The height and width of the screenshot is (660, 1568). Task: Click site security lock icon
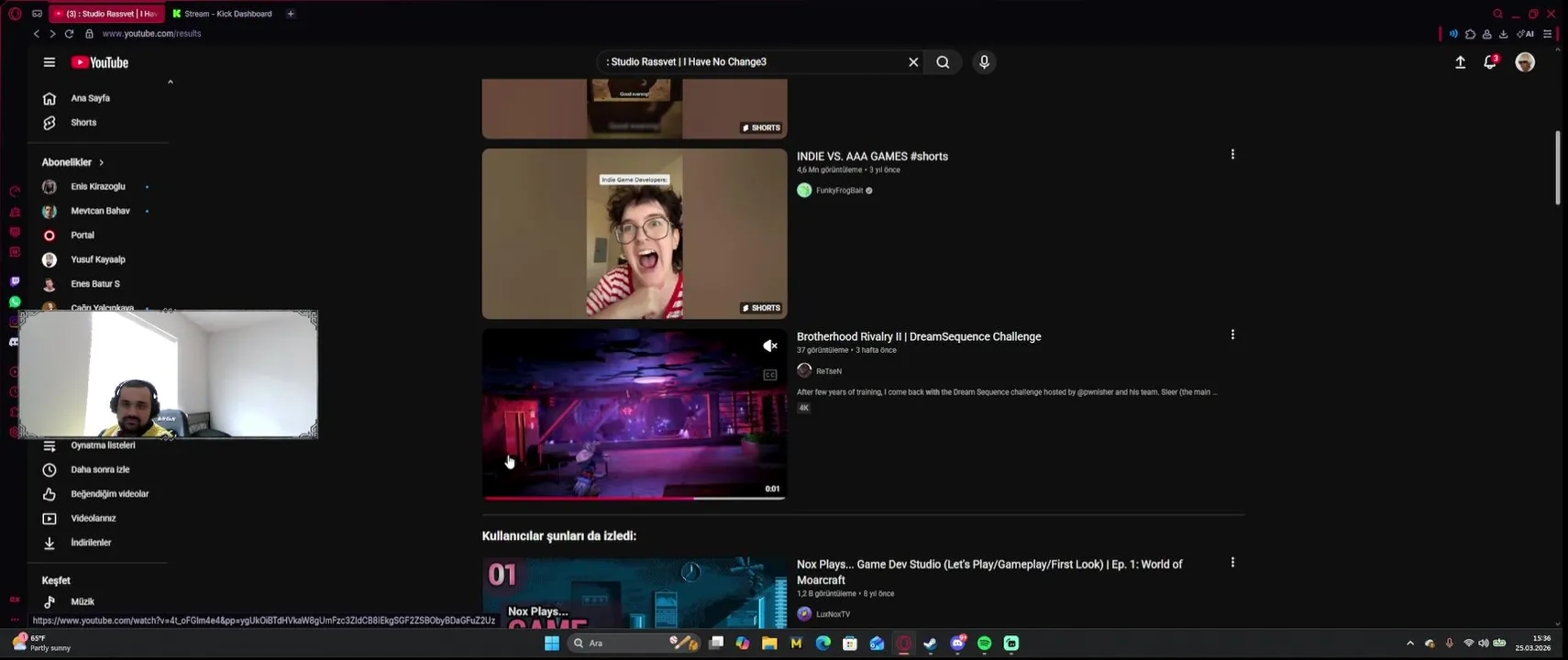pyautogui.click(x=89, y=34)
